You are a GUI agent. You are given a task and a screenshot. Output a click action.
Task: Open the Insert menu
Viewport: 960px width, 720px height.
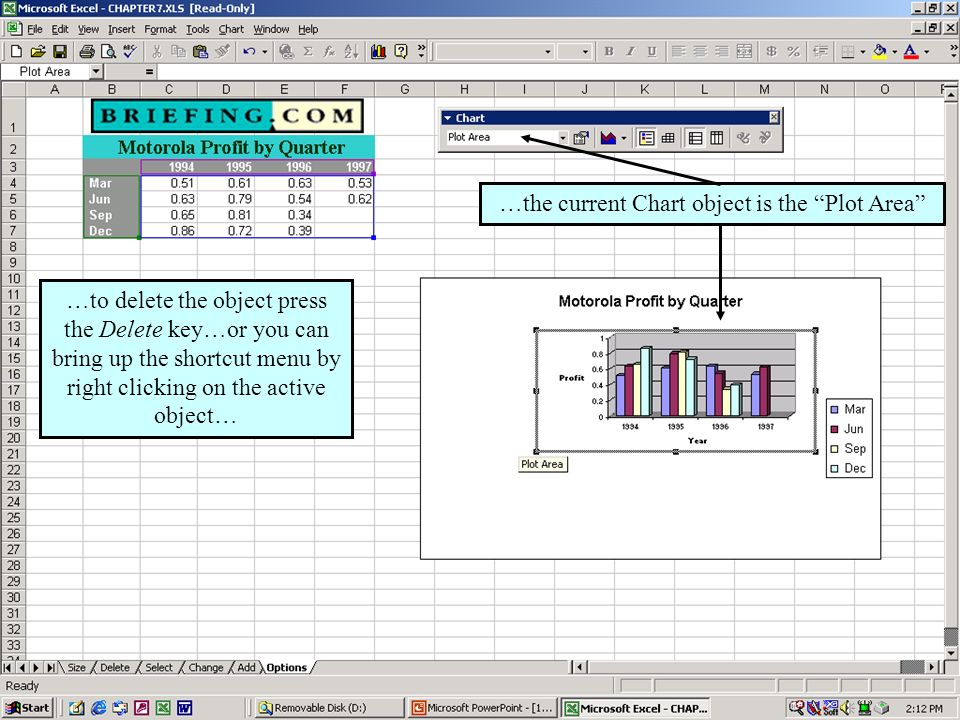click(x=121, y=29)
